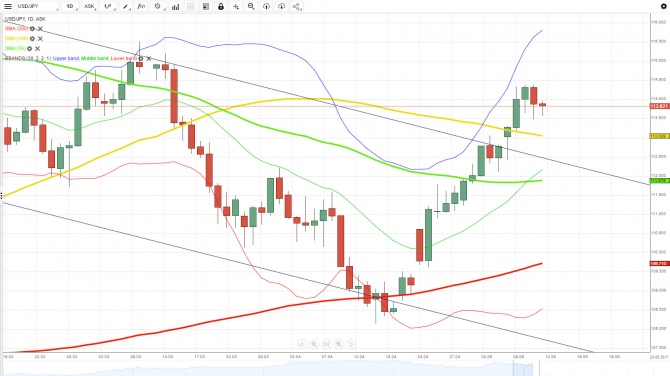The image size is (670, 376).
Task: Remove the SMA (200) indicator
Action: (x=40, y=29)
